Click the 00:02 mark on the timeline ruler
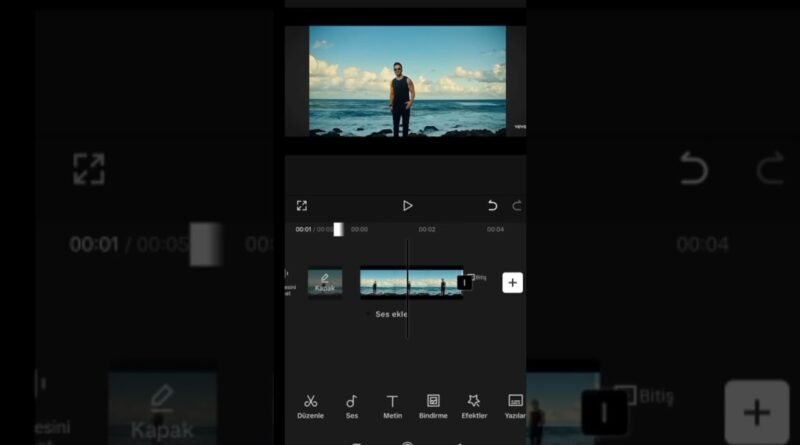This screenshot has width=800, height=445. point(427,230)
